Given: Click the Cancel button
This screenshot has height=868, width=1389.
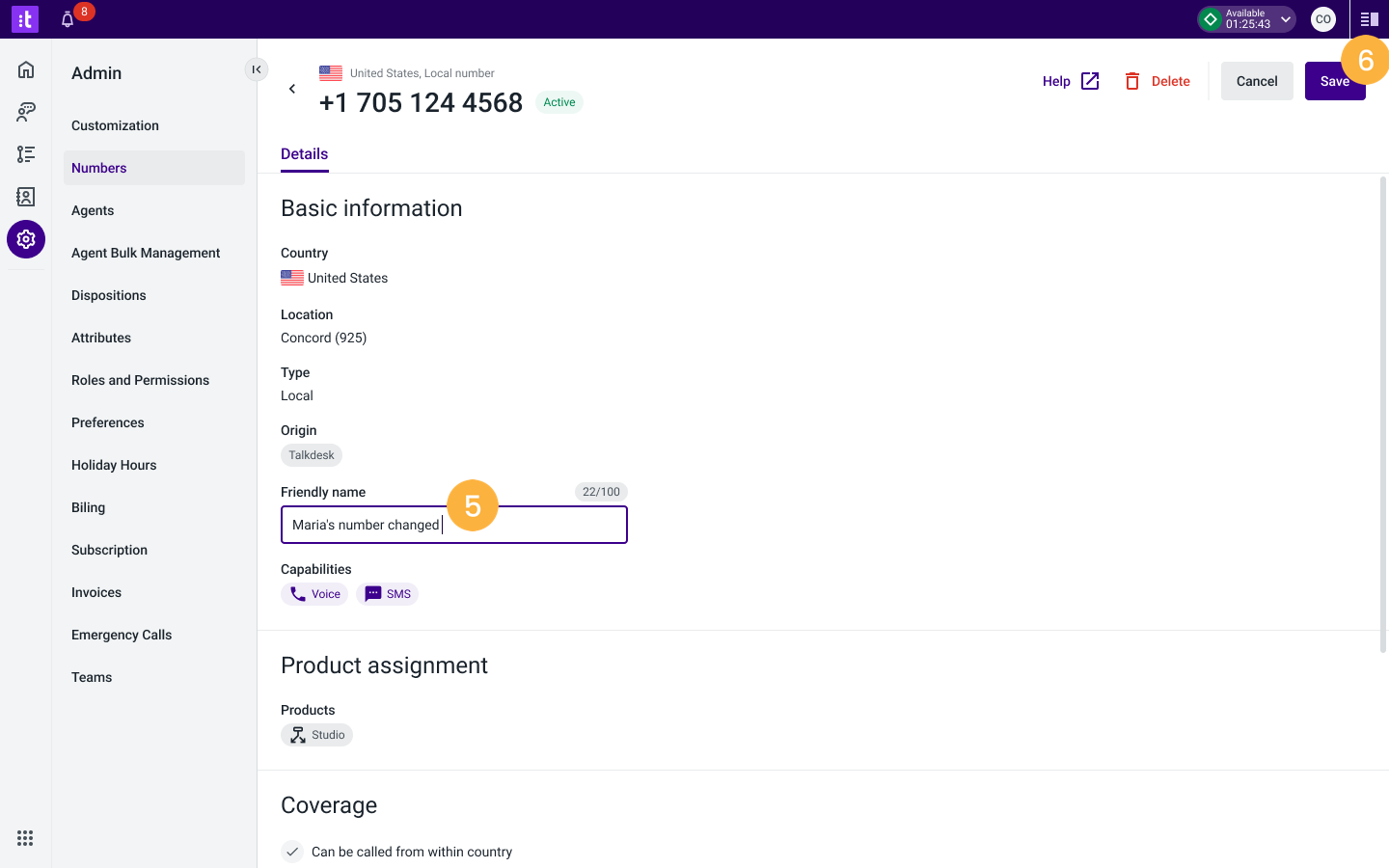Looking at the screenshot, I should (x=1257, y=81).
